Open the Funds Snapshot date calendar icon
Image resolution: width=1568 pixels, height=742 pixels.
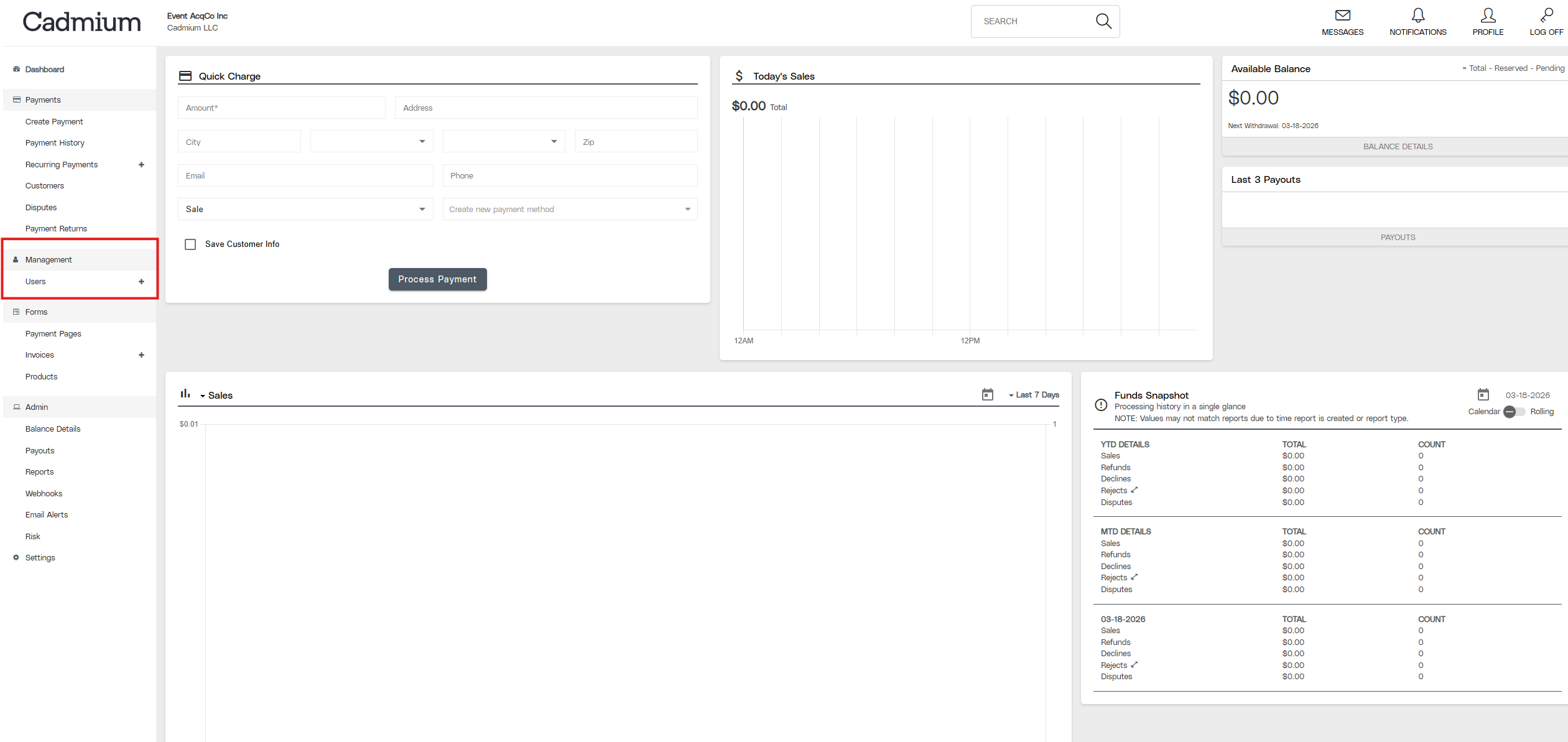point(1483,395)
